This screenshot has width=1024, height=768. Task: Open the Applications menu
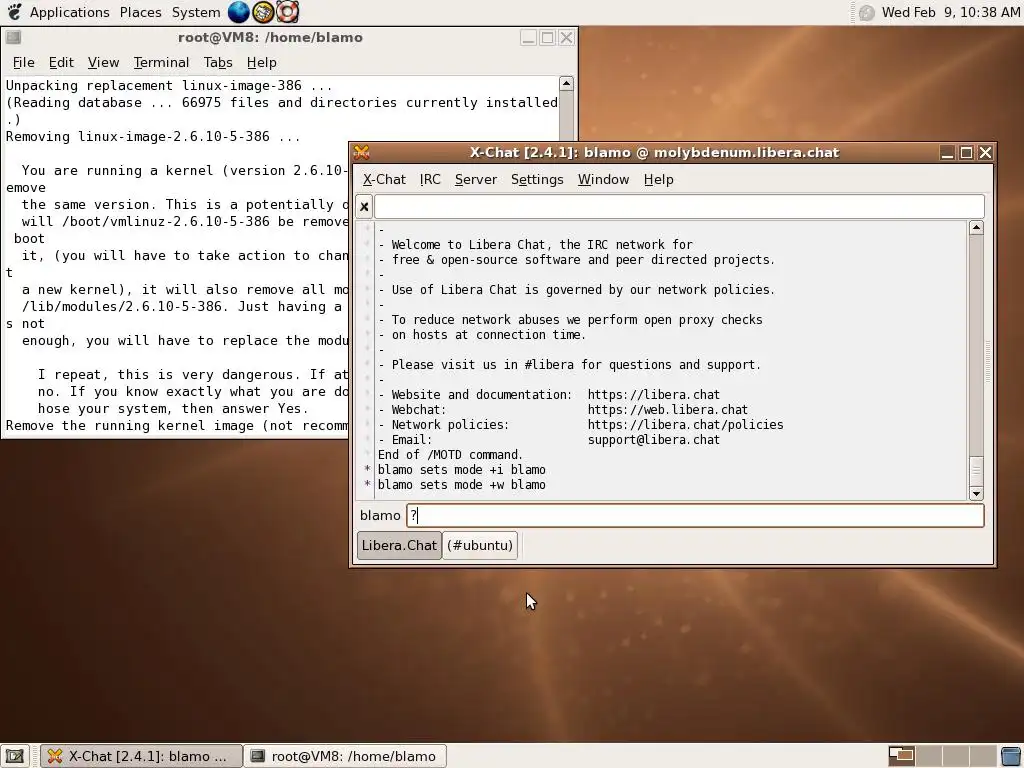point(69,12)
